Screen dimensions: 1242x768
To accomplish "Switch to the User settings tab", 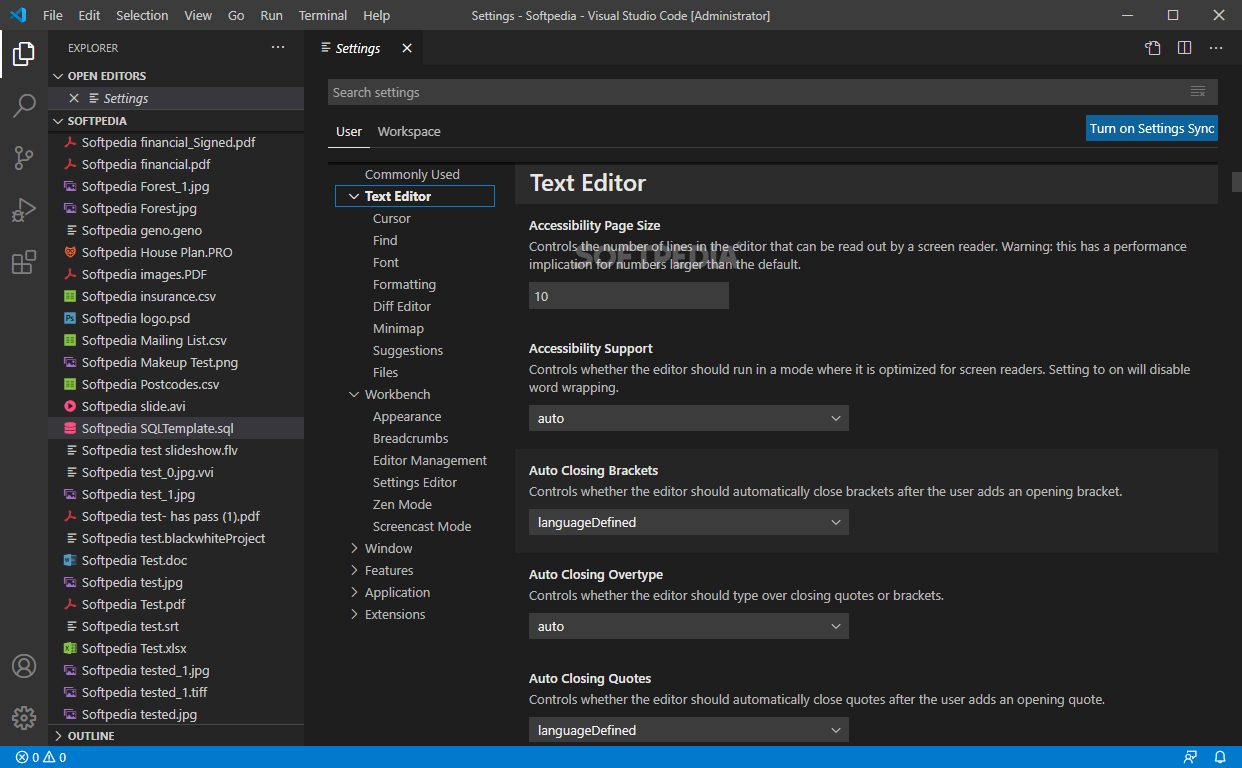I will click(349, 131).
